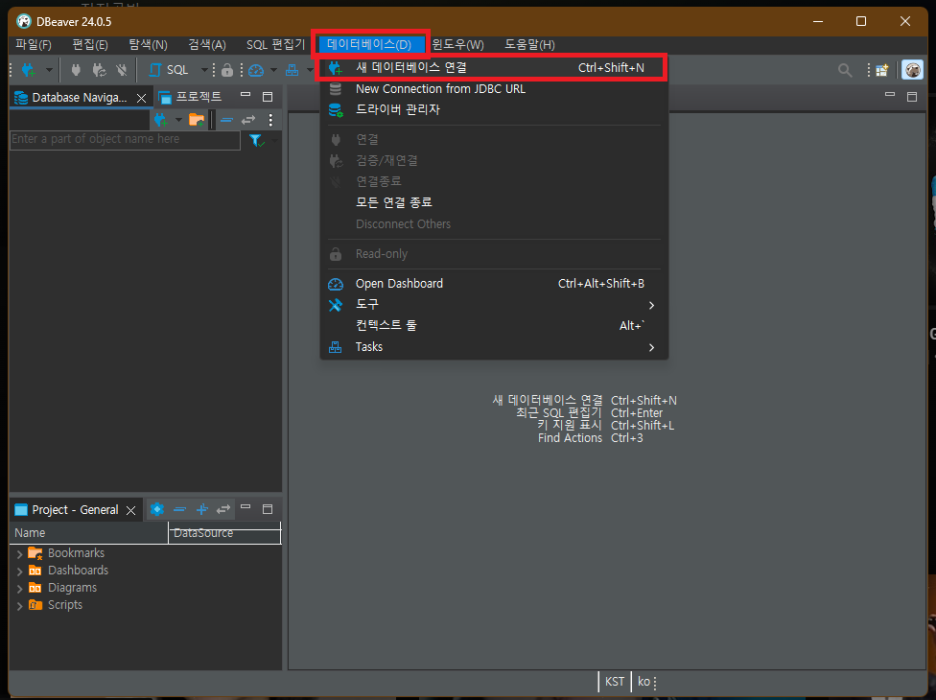
Task: Click the blue gear configure icon in Project panel
Action: pos(157,509)
